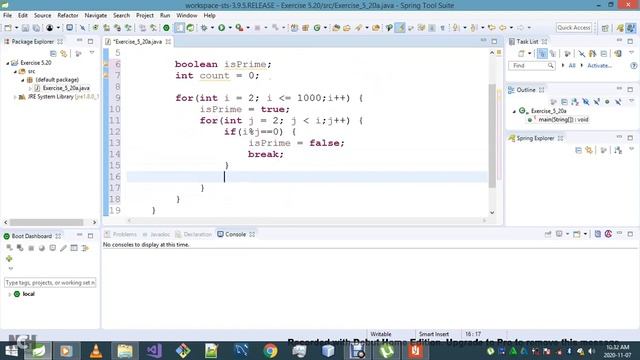Open the Debug button dropdown arrow
The image size is (640, 360).
point(212,28)
